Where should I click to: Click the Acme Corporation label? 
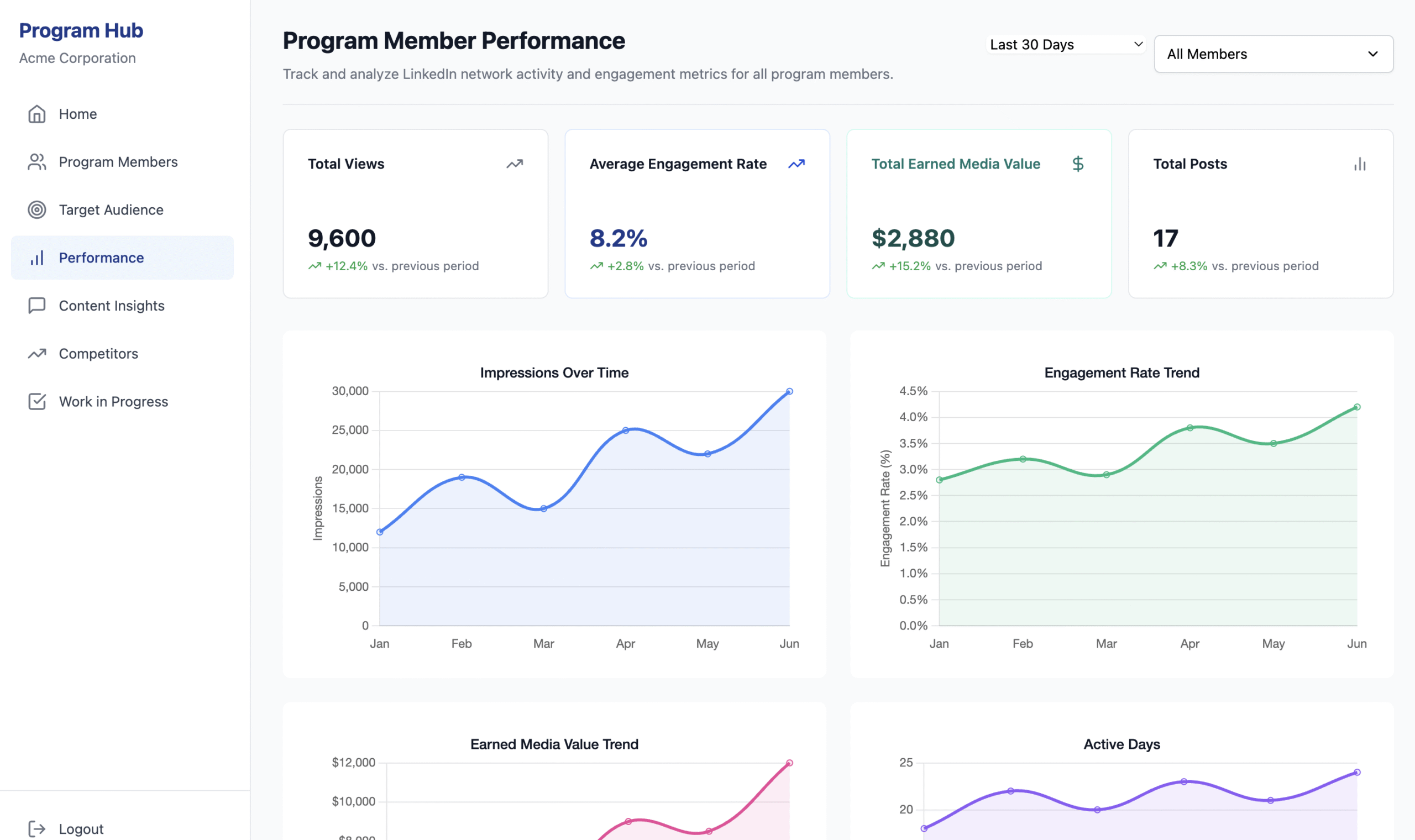tap(77, 58)
